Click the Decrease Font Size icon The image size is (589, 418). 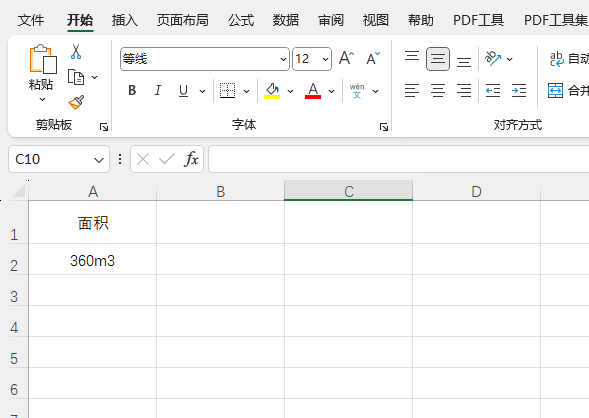pyautogui.click(x=373, y=59)
